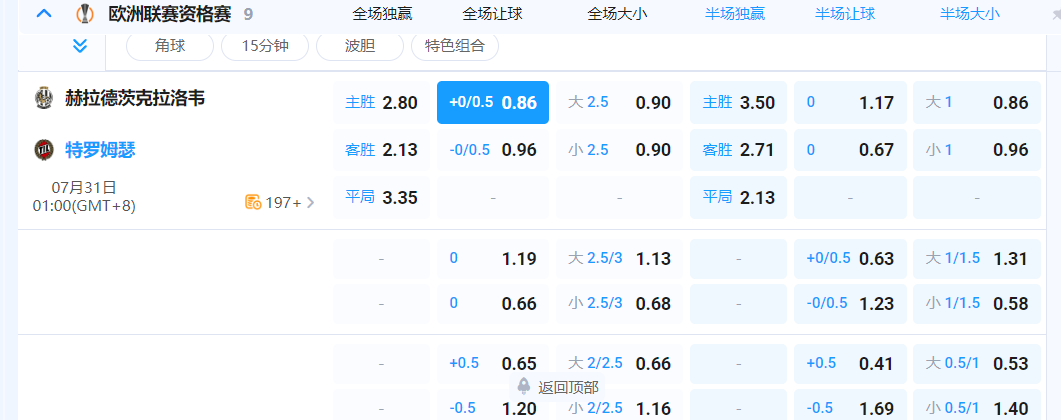Expand the double-chevron filter arrow
Image resolution: width=1061 pixels, height=420 pixels.
80,46
